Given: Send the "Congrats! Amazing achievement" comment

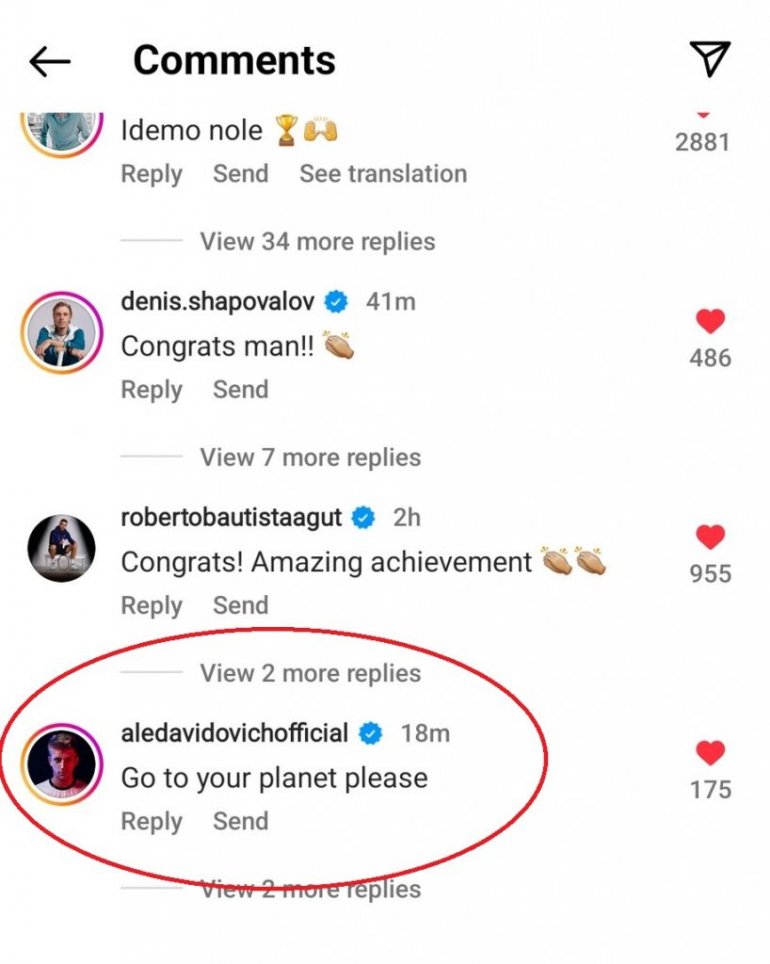Looking at the screenshot, I should 240,605.
